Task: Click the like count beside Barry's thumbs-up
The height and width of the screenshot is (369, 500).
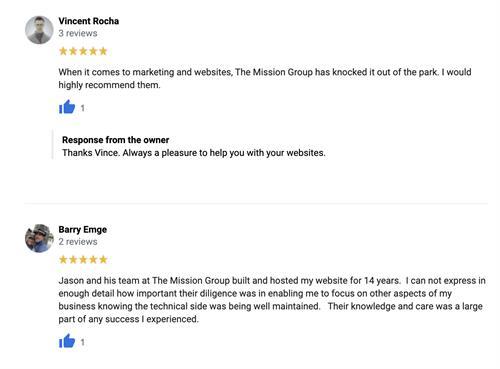Action: coord(83,342)
